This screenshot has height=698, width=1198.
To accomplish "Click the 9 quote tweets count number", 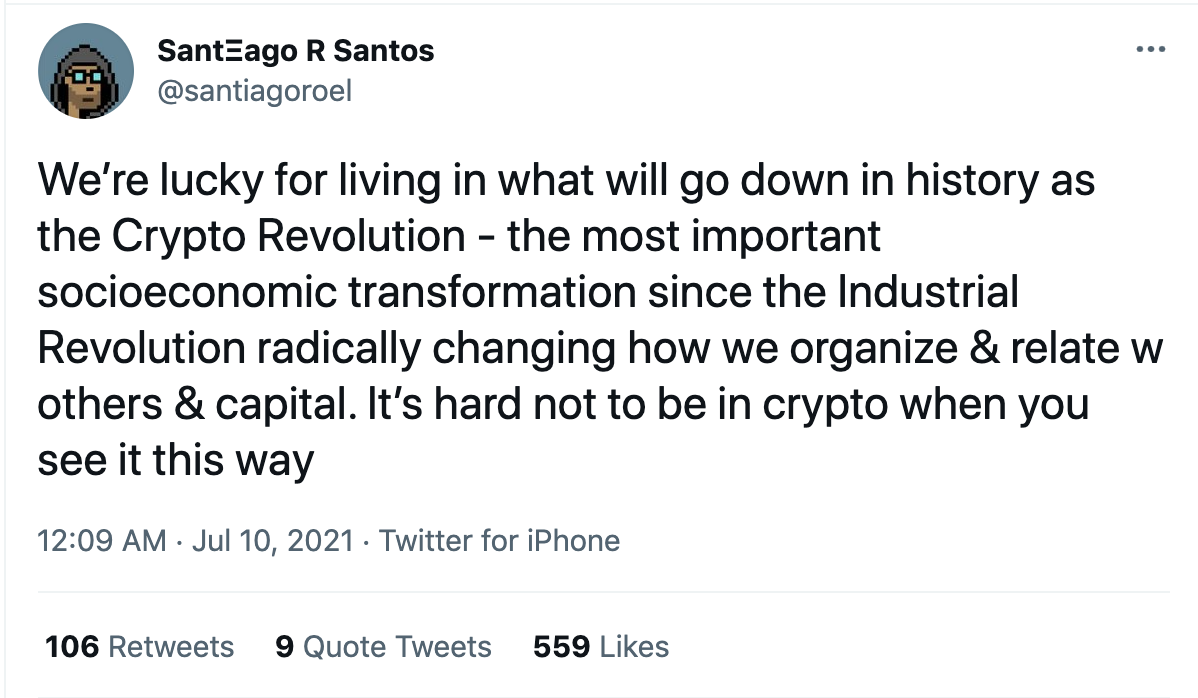I will pos(284,647).
